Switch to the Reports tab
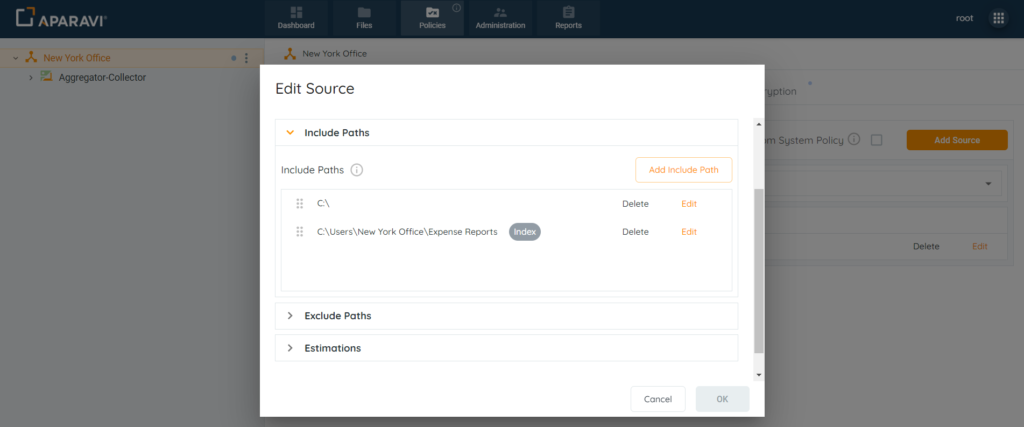The height and width of the screenshot is (427, 1024). [x=568, y=18]
